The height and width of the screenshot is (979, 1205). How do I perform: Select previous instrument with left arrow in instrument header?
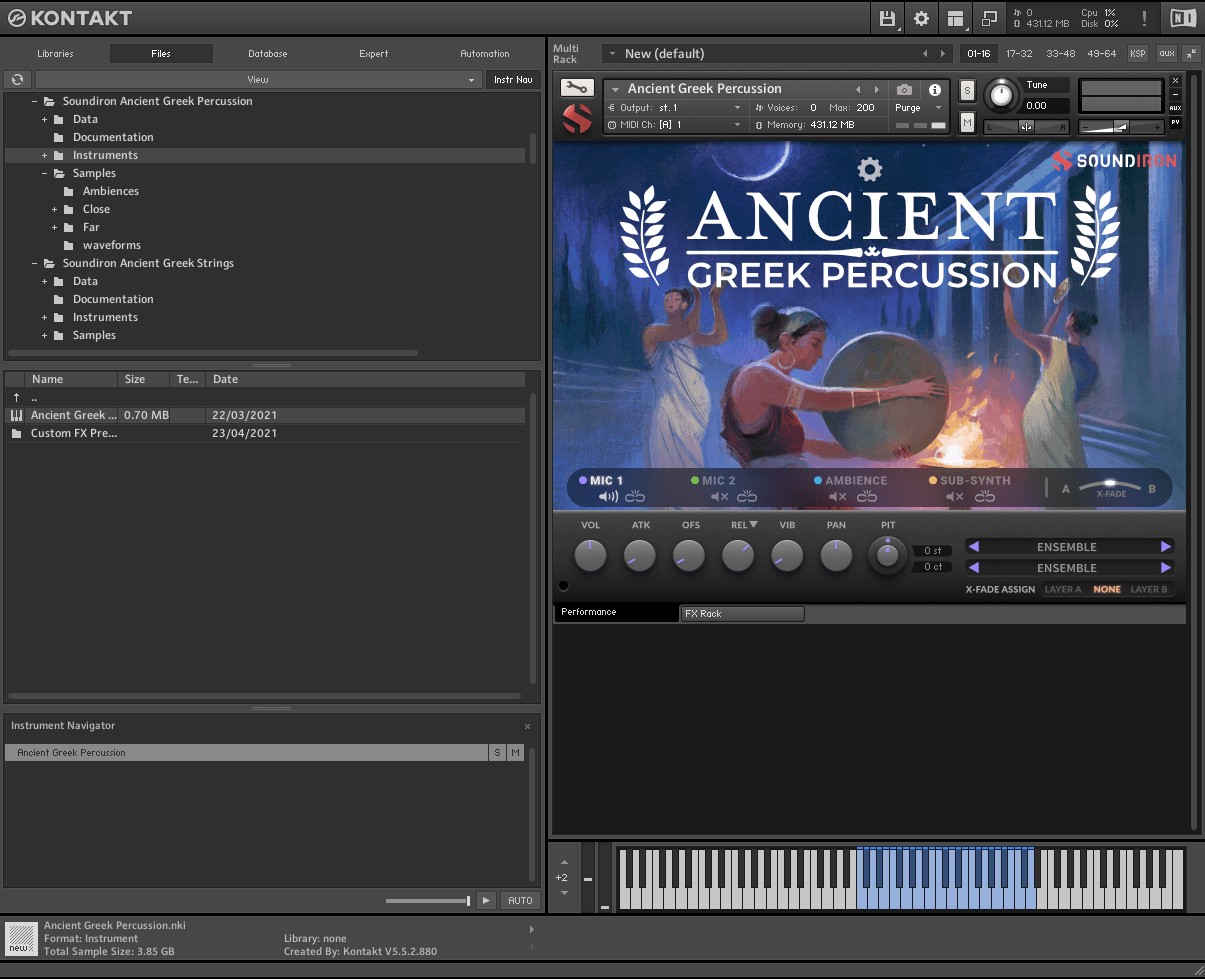[x=858, y=89]
